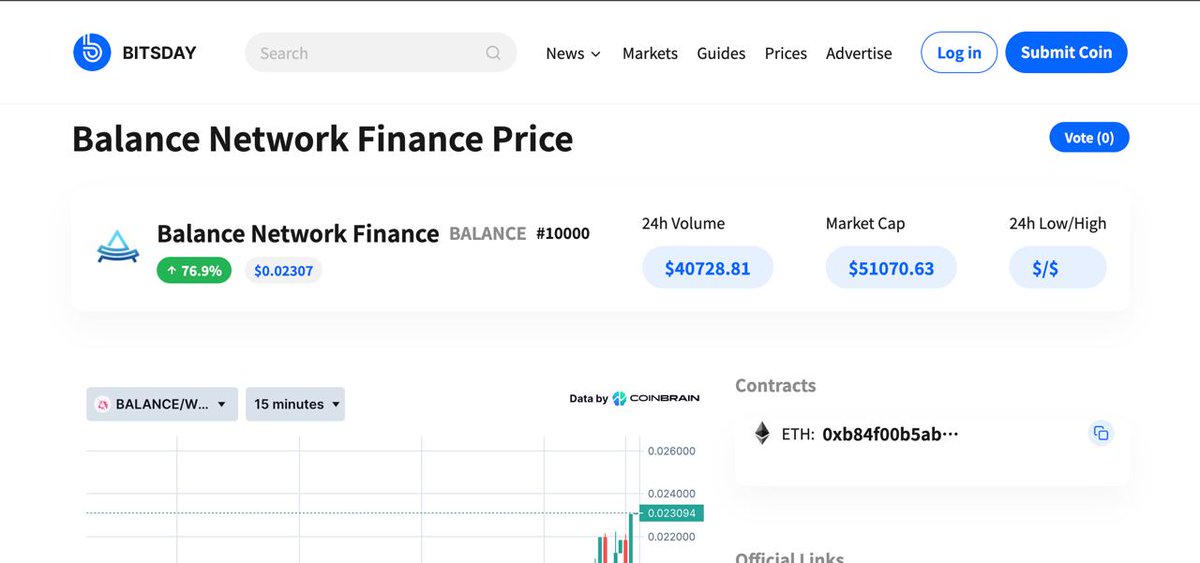The height and width of the screenshot is (563, 1200).
Task: Expand the News menu dropdown
Action: coord(573,53)
